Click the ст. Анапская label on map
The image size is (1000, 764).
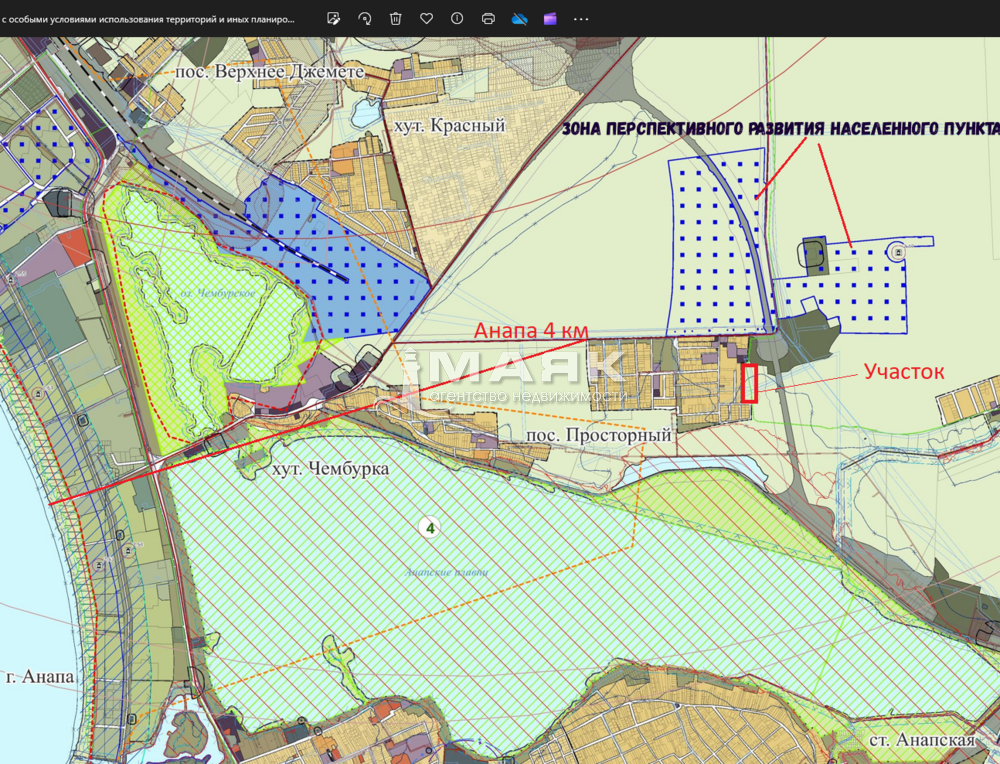[x=921, y=740]
